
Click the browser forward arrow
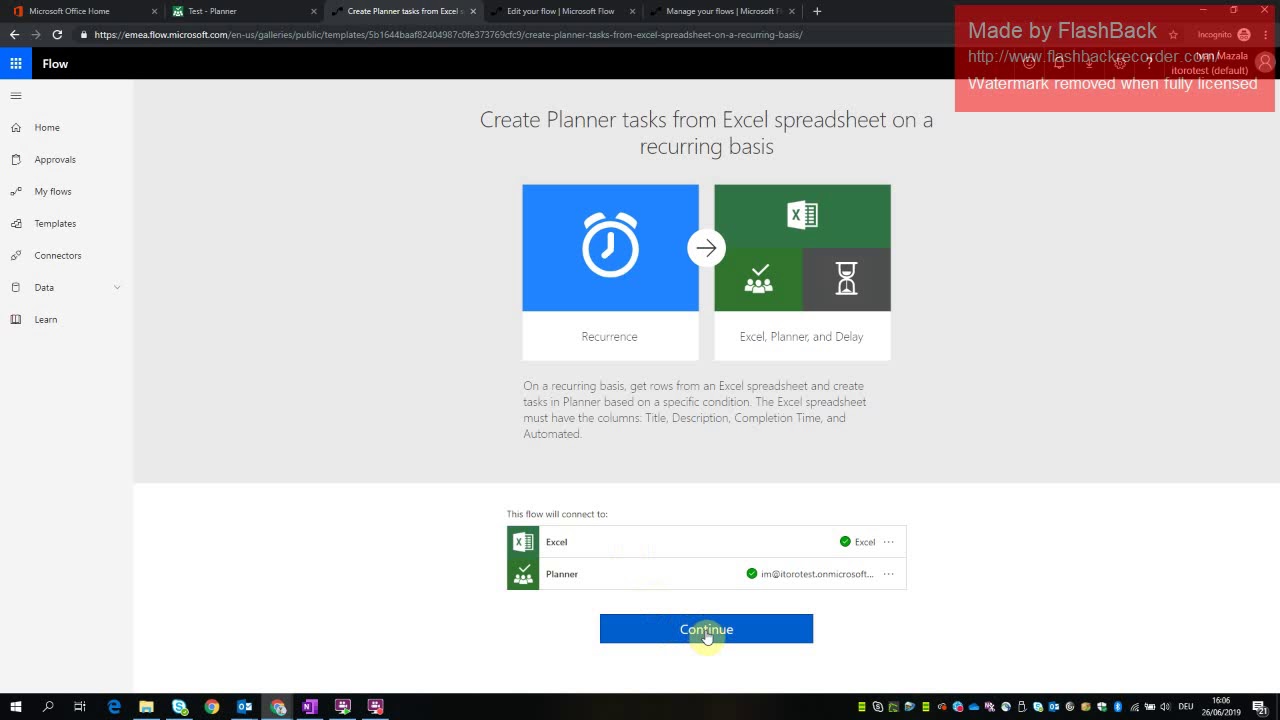[35, 34]
